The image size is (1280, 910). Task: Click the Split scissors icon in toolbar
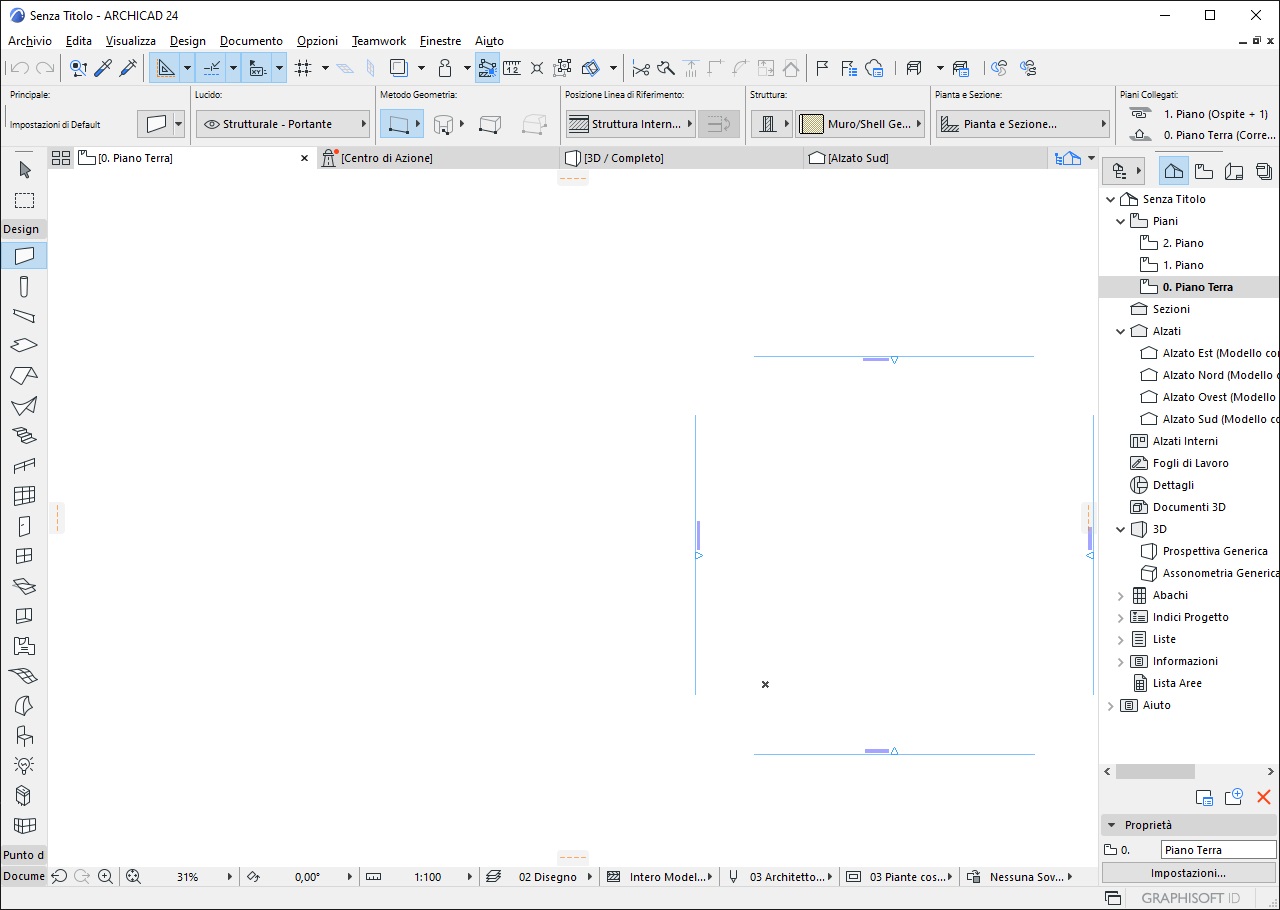click(641, 68)
